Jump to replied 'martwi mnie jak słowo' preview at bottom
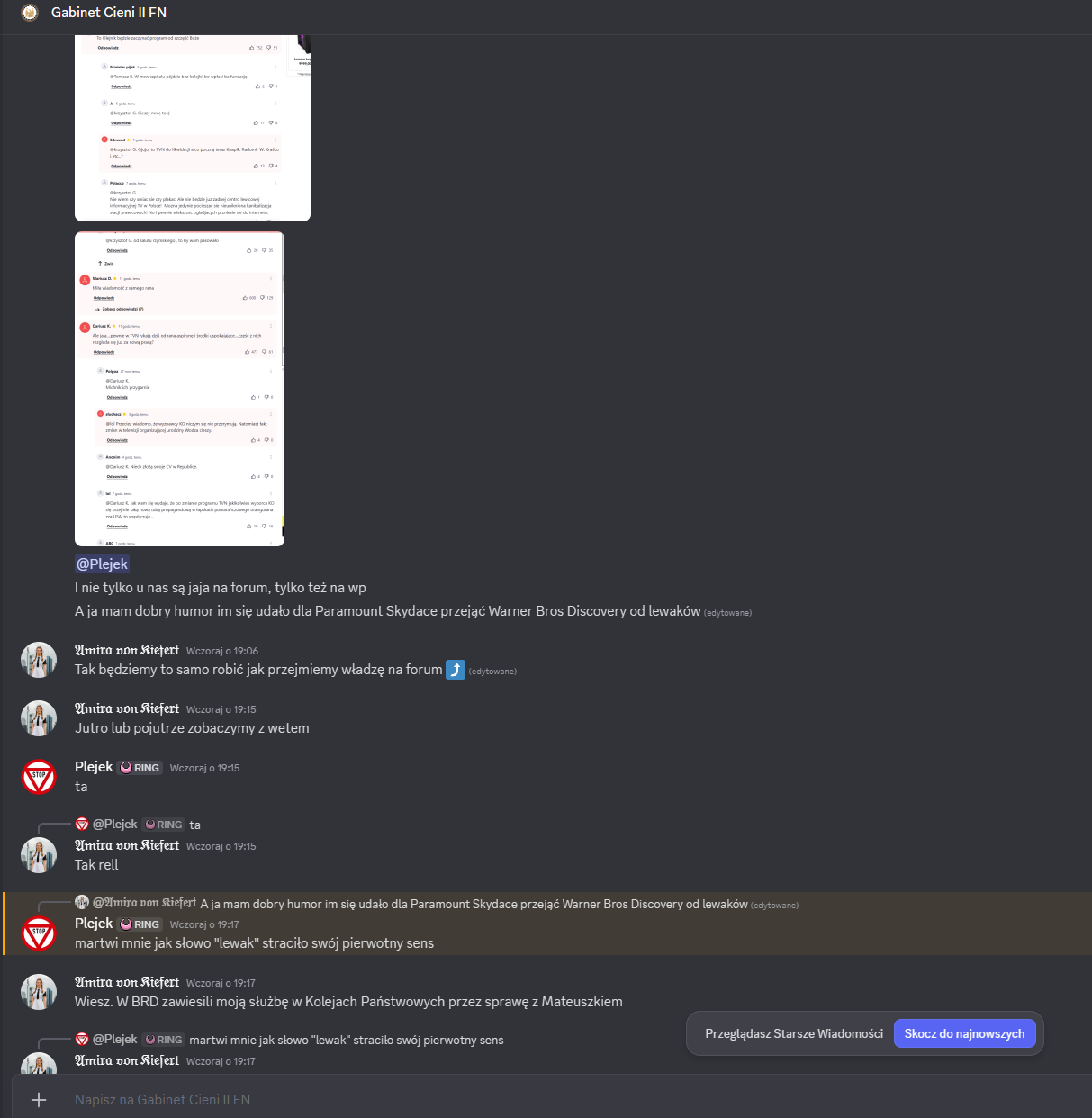 (347, 1040)
